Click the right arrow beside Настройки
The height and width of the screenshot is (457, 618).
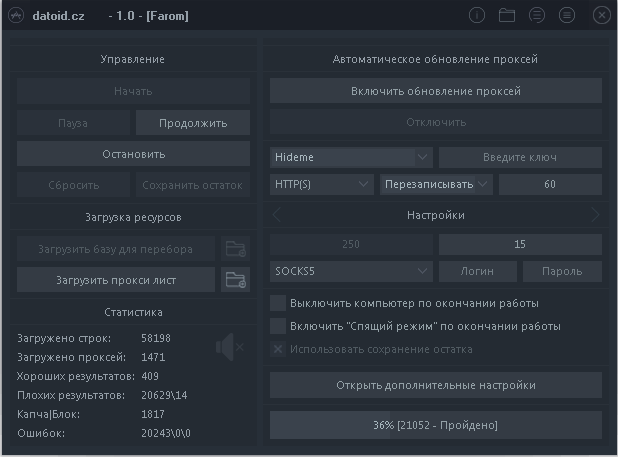(x=595, y=215)
